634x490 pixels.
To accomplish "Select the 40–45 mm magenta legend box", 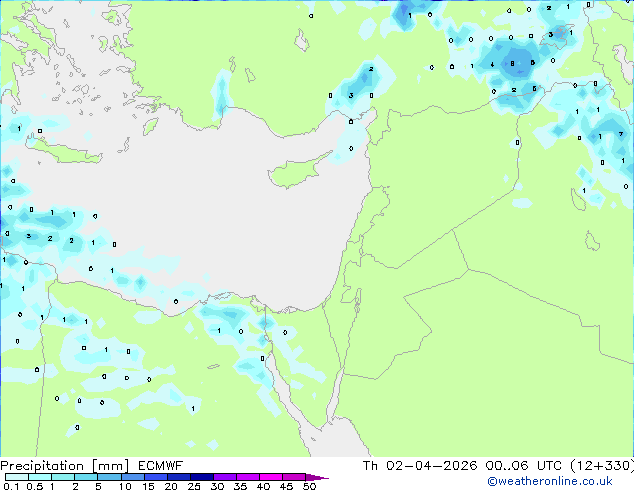I will coord(271,477).
